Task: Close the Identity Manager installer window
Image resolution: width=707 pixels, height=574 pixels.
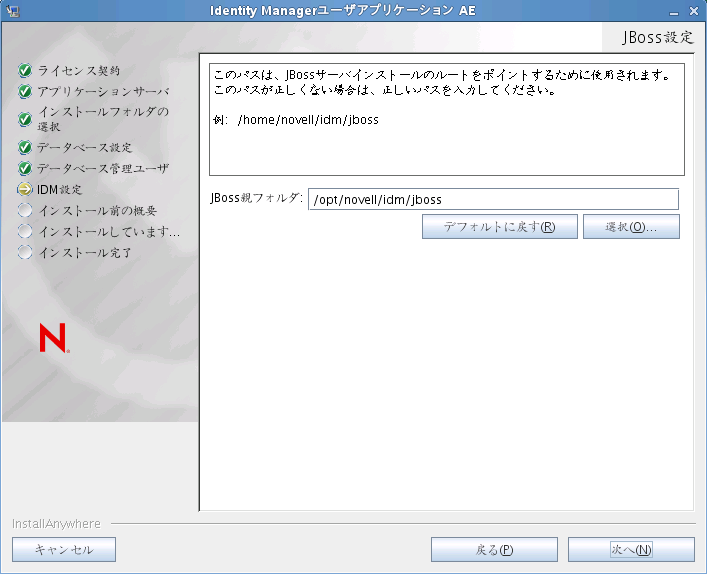Action: (694, 11)
